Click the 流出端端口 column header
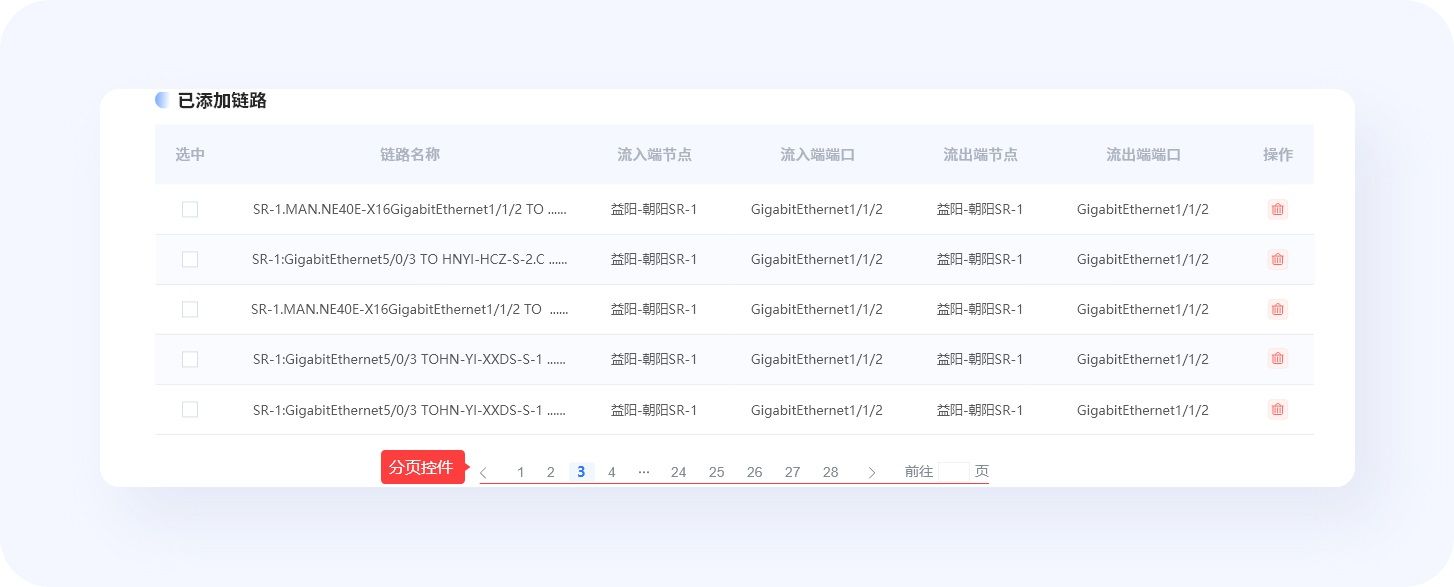Screen dimensions: 1454x587 1143,154
